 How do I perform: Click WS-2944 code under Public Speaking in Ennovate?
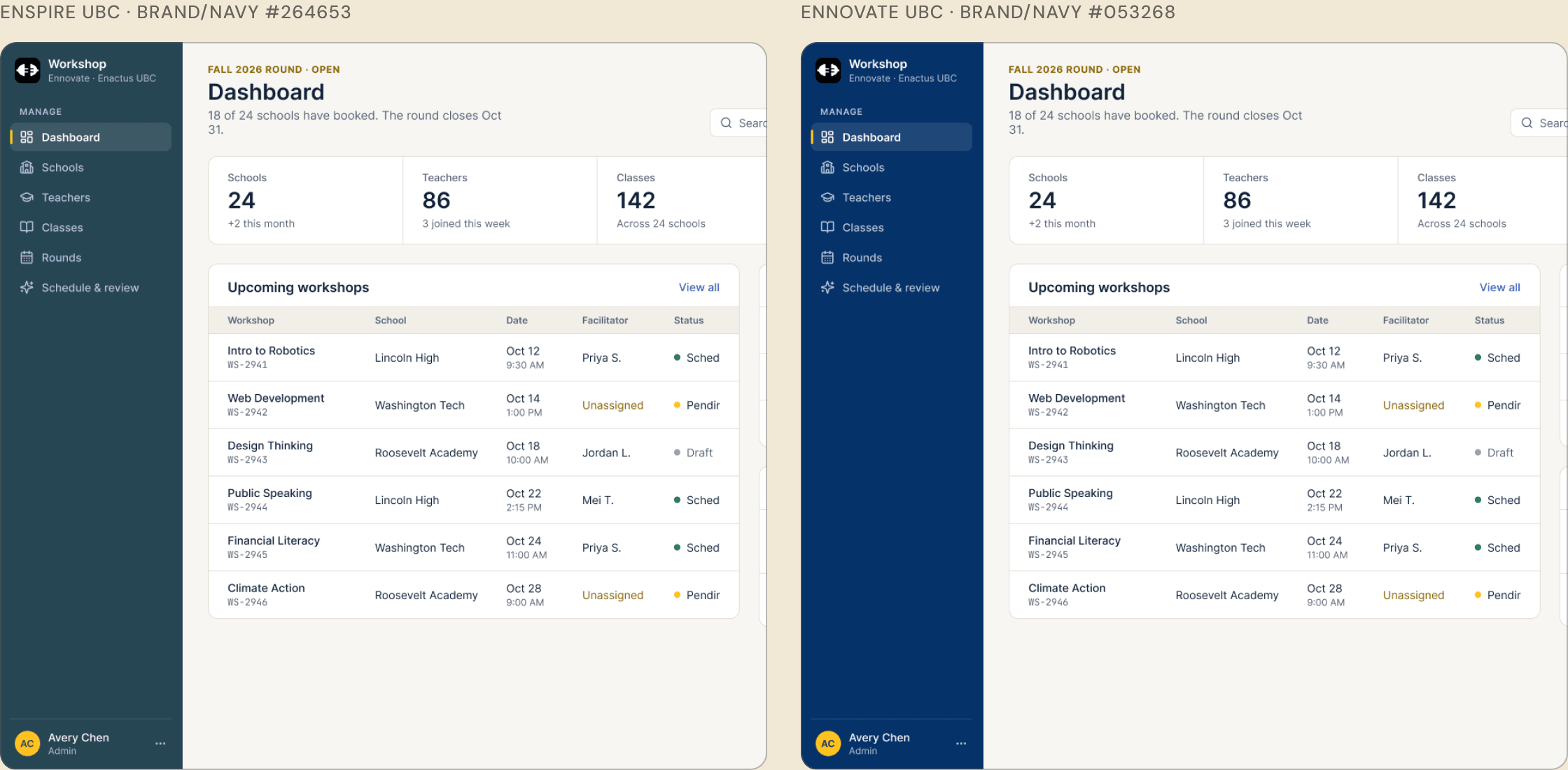coord(1048,507)
